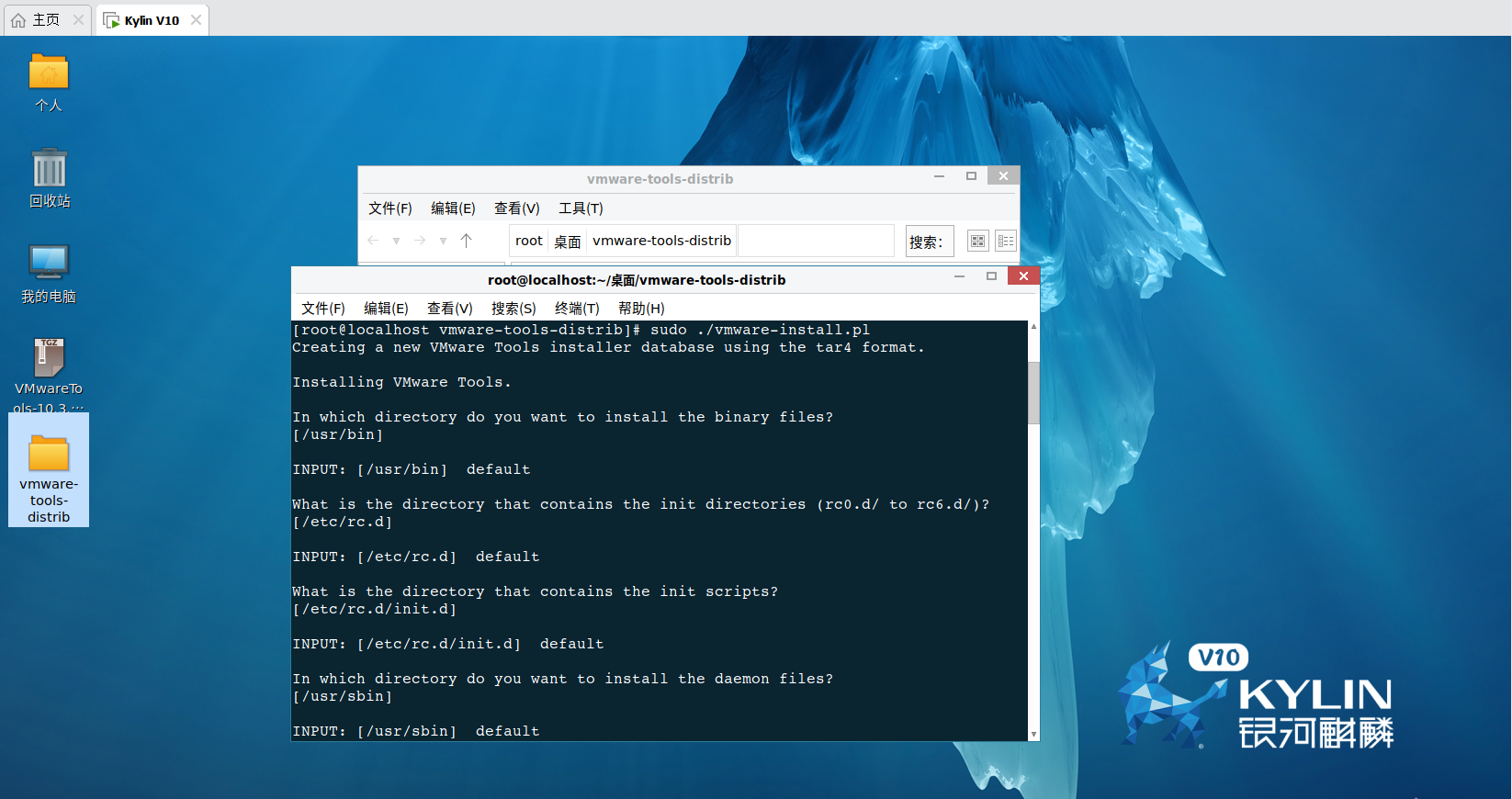Maximize the vmware-tools-distrib file manager window
Screen dimensions: 1512x799
pyautogui.click(x=971, y=175)
